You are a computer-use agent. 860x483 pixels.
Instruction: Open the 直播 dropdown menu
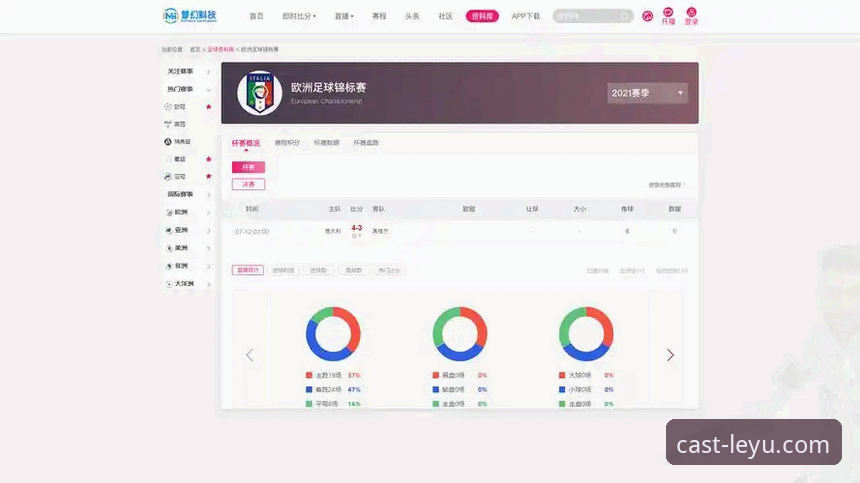click(x=344, y=16)
